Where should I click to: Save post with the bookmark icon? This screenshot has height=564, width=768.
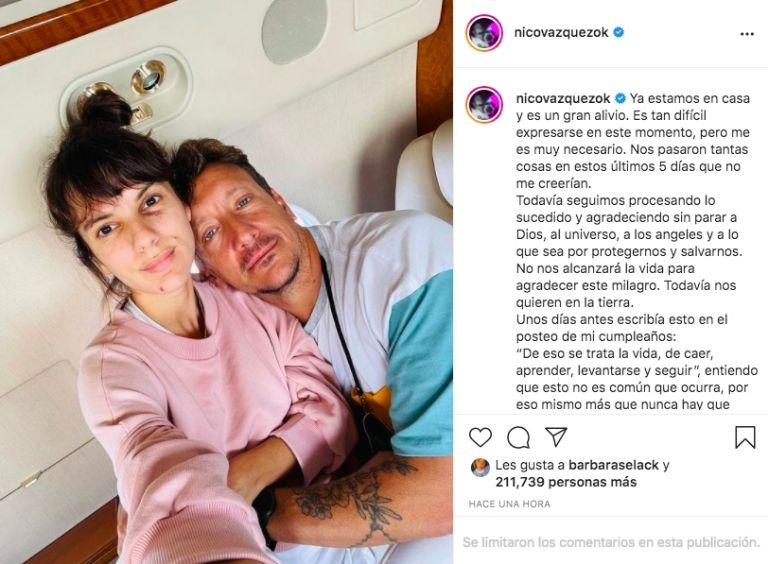click(745, 437)
